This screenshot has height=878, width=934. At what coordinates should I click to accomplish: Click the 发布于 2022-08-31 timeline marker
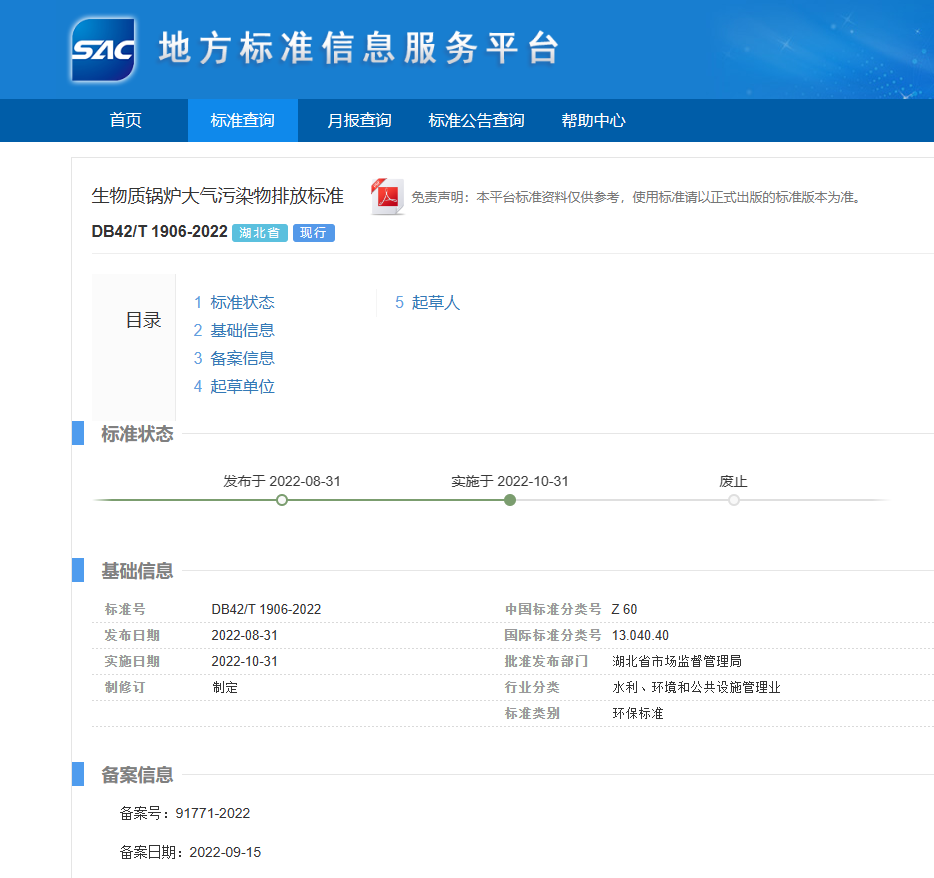(282, 499)
